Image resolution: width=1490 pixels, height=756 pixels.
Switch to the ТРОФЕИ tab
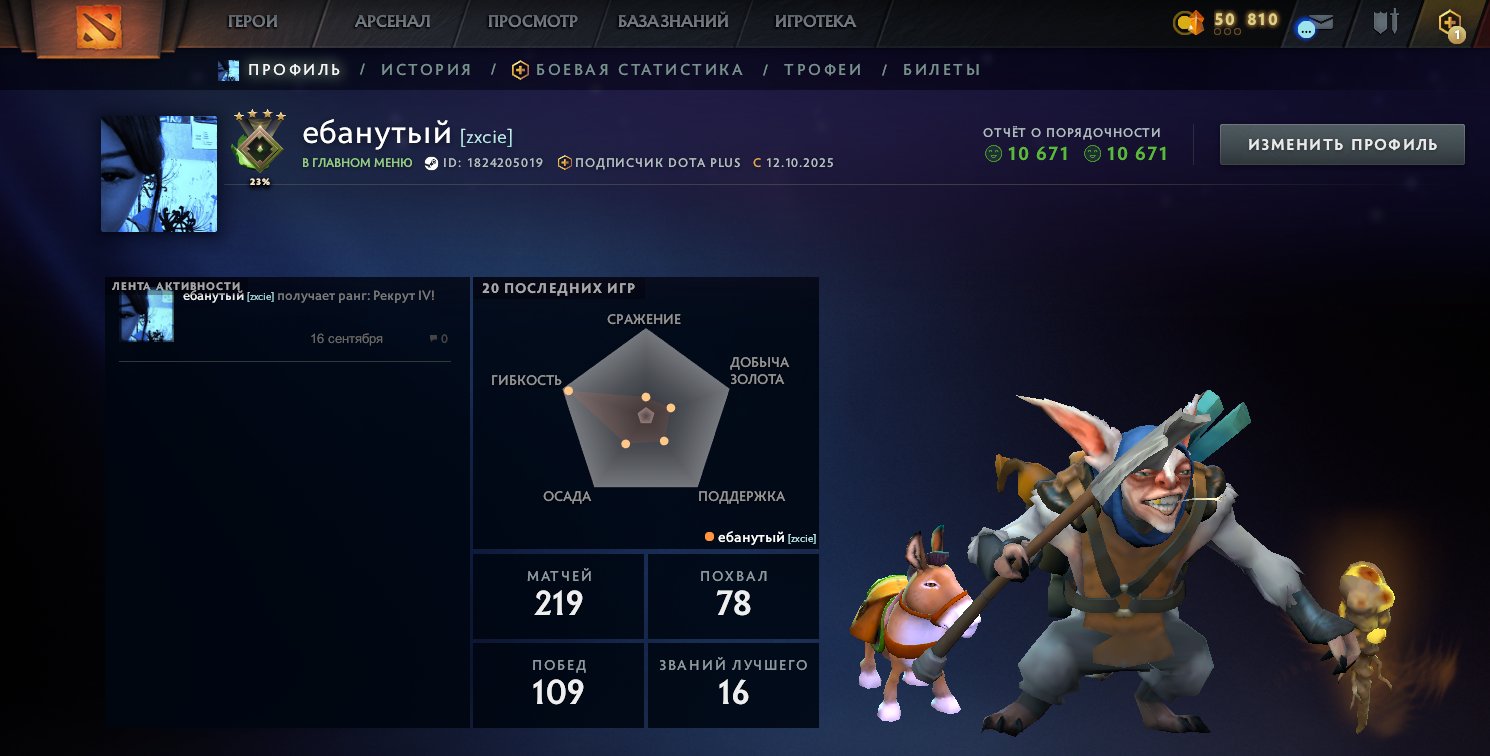823,70
